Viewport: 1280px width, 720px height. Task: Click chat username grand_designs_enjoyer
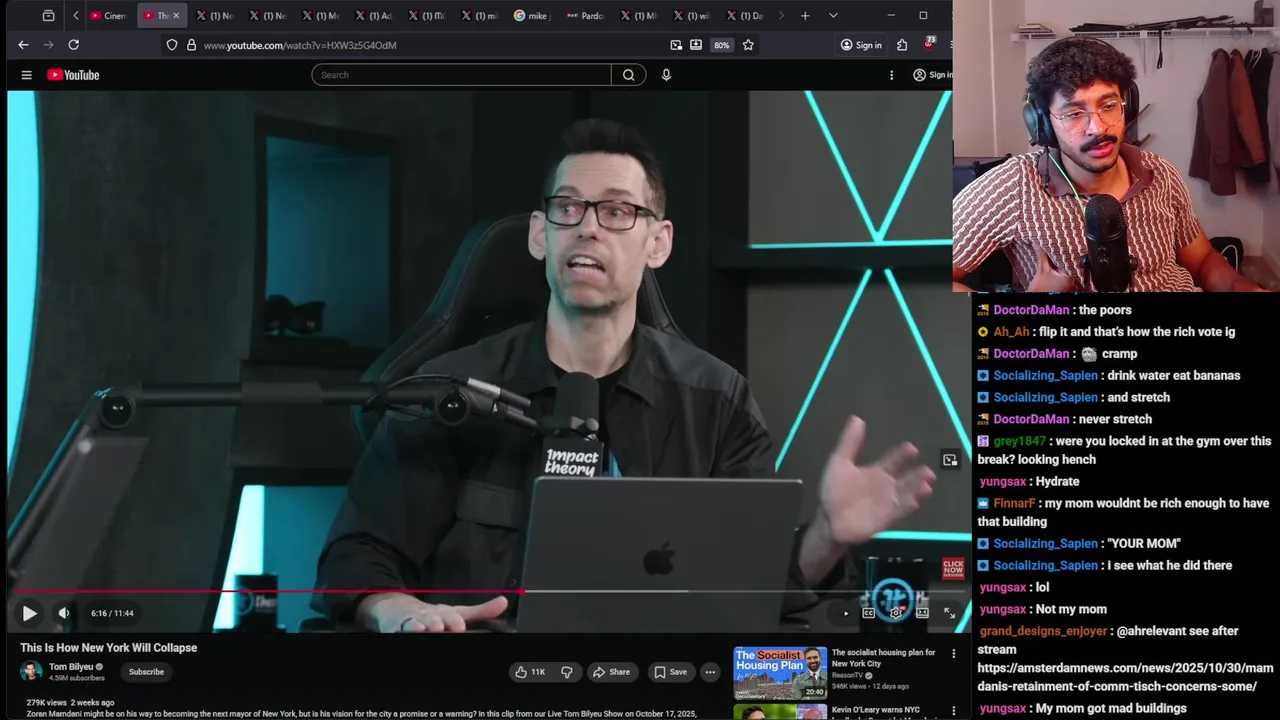coord(1043,631)
